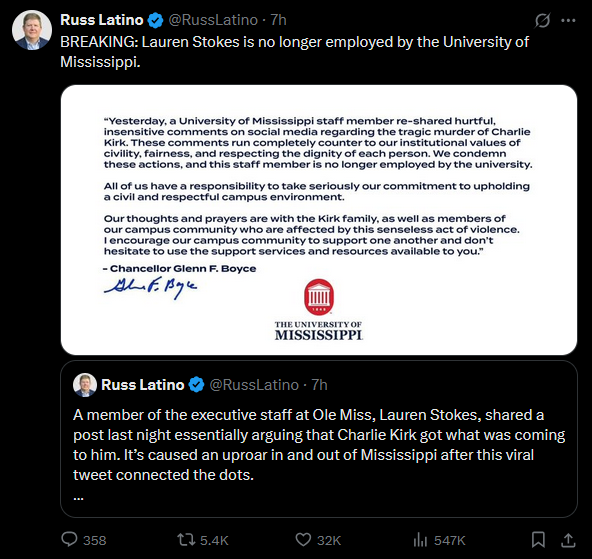Click the reply speech bubble icon
The width and height of the screenshot is (592, 559).
[69, 539]
